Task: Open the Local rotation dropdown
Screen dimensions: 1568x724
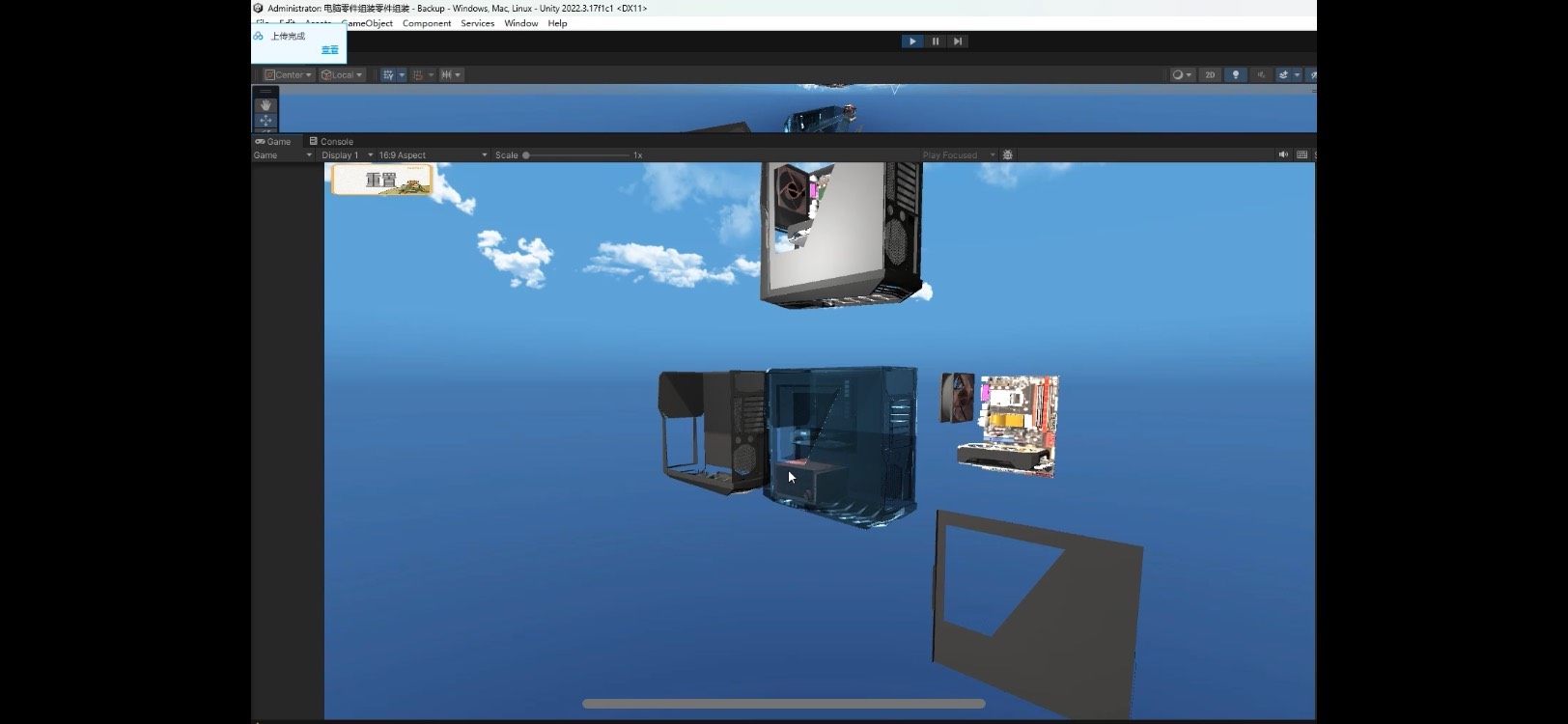Action: tap(342, 75)
